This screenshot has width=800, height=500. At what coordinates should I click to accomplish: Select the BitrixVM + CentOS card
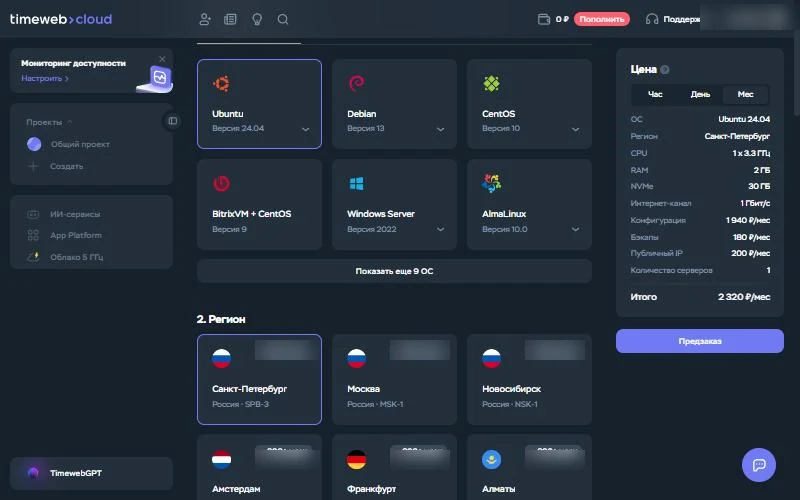pyautogui.click(x=259, y=204)
